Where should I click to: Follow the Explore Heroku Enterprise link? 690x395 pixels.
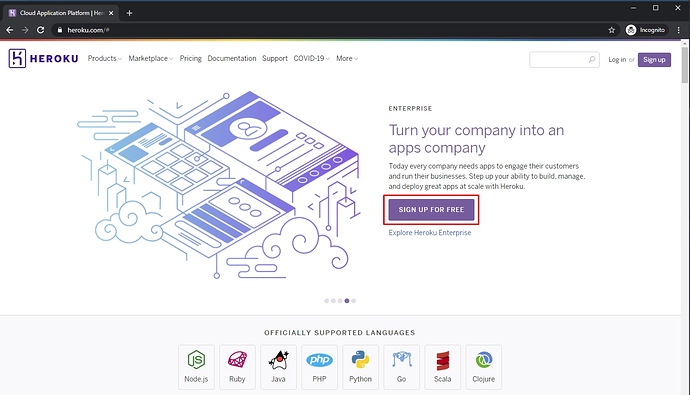(430, 233)
